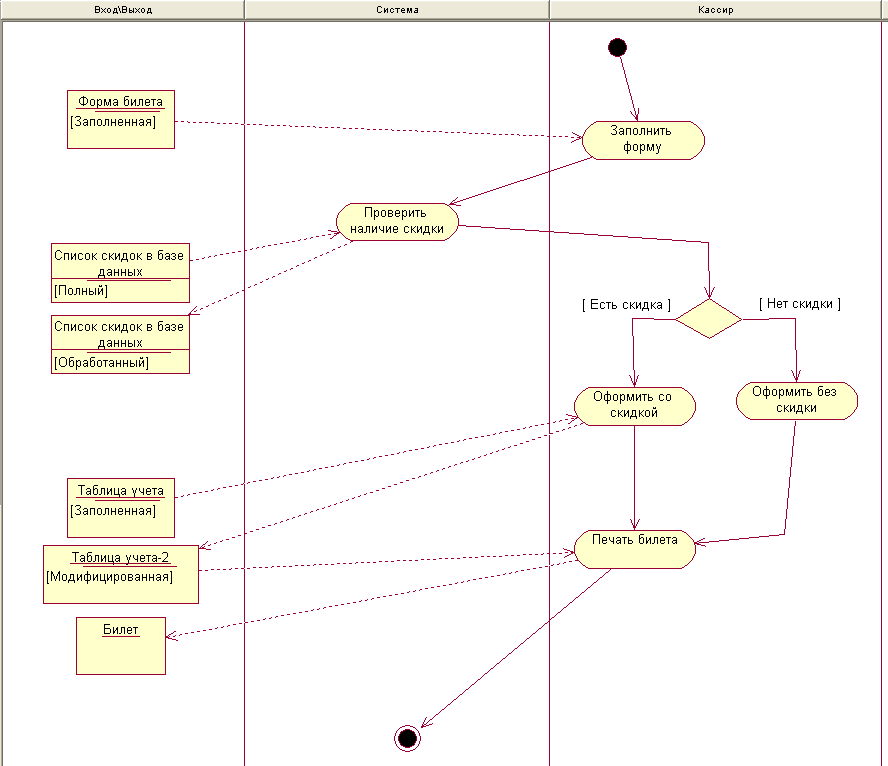Select the Билет object box
The width and height of the screenshot is (888, 766).
(121, 646)
